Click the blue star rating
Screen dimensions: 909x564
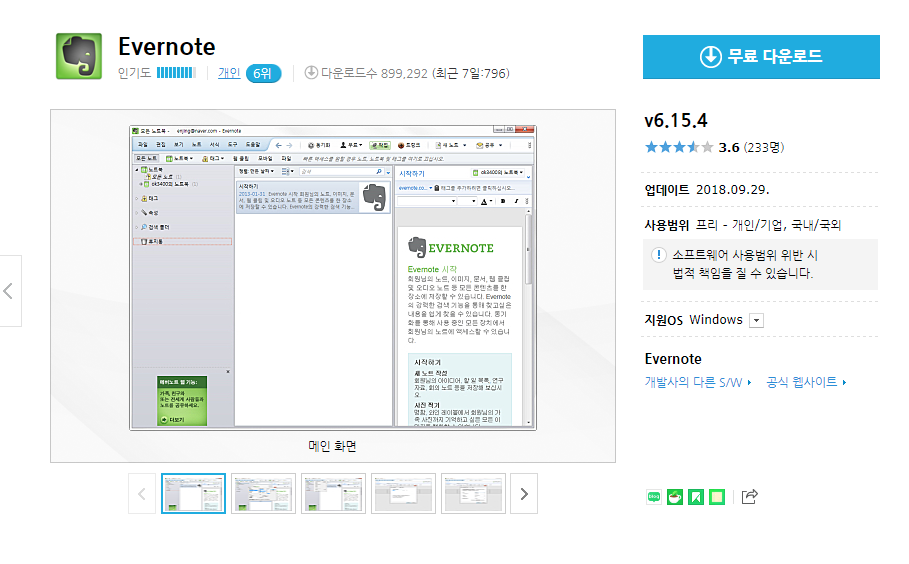point(679,147)
